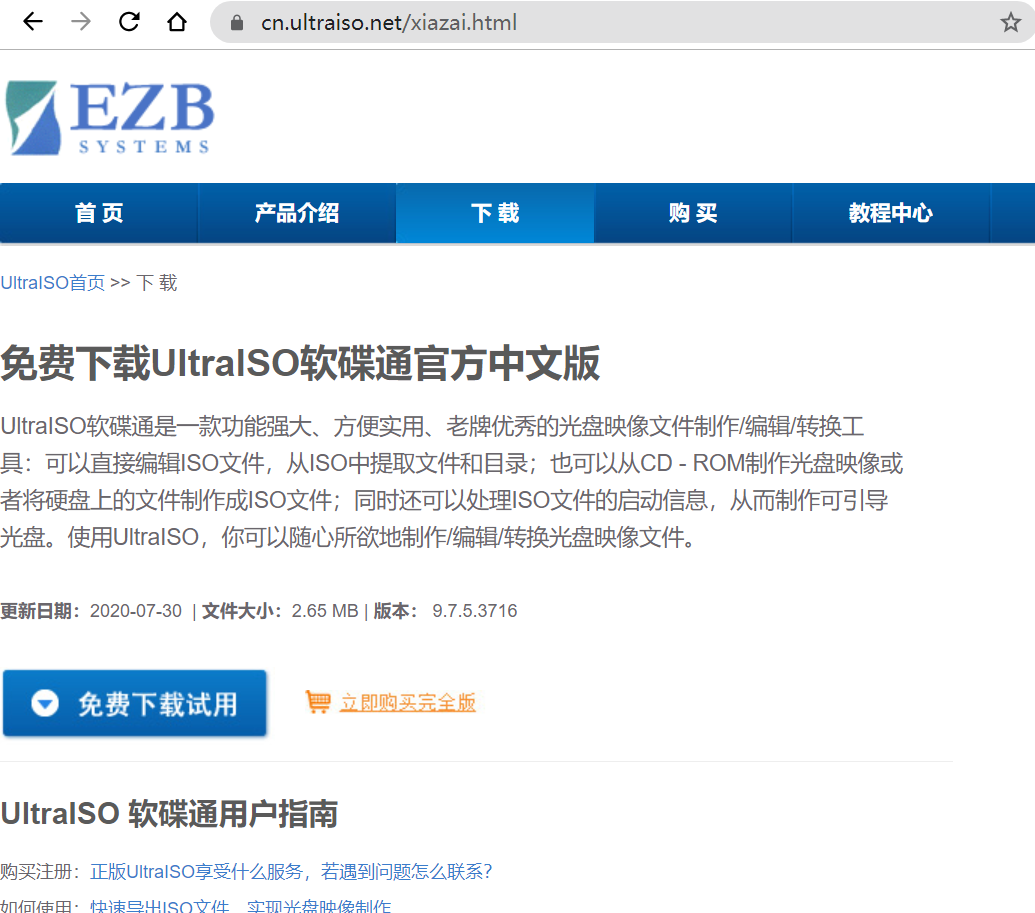The height and width of the screenshot is (913, 1035).
Task: Click the 免费下载试用 download button
Action: click(x=135, y=703)
